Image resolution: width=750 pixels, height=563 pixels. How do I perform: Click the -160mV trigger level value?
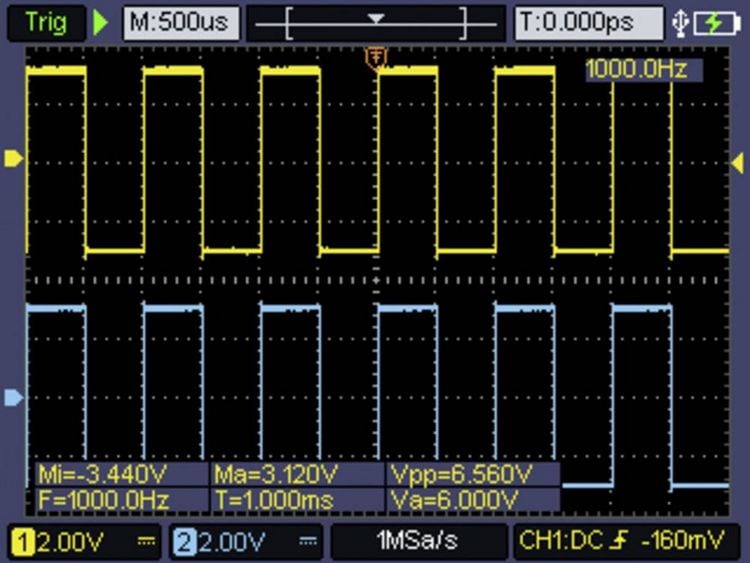click(682, 541)
